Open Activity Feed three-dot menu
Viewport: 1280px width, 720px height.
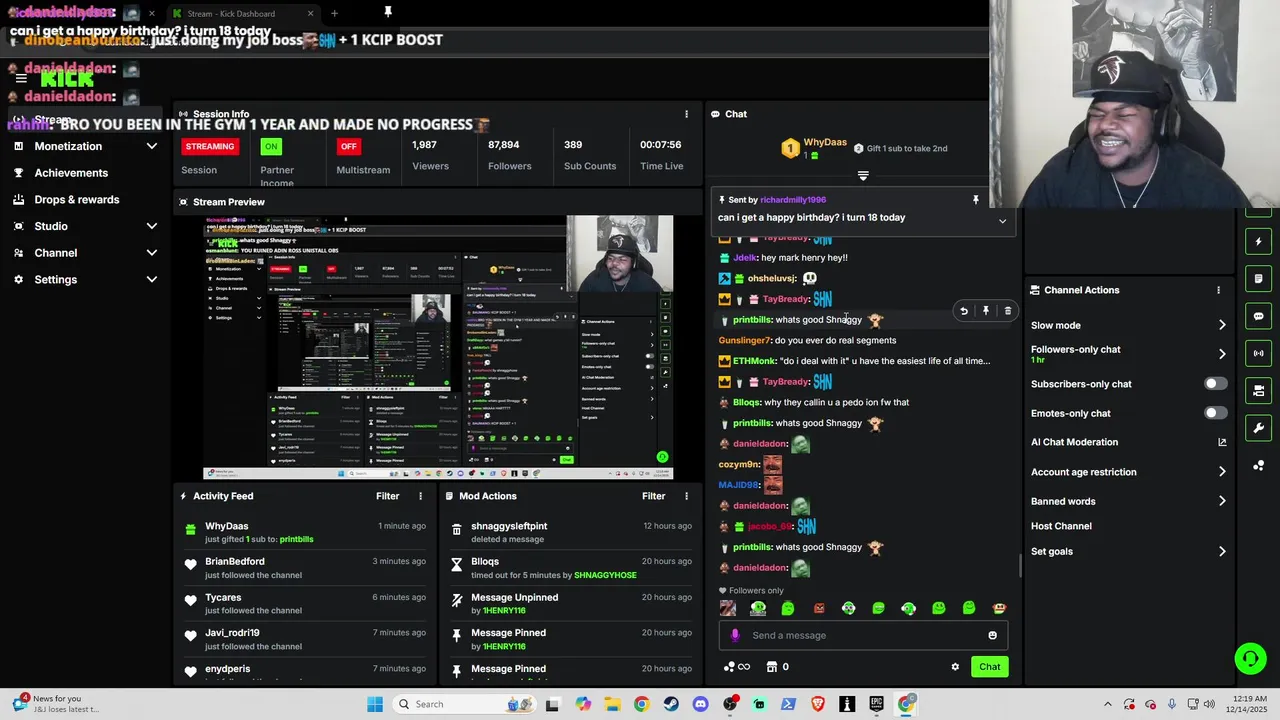[x=420, y=496]
